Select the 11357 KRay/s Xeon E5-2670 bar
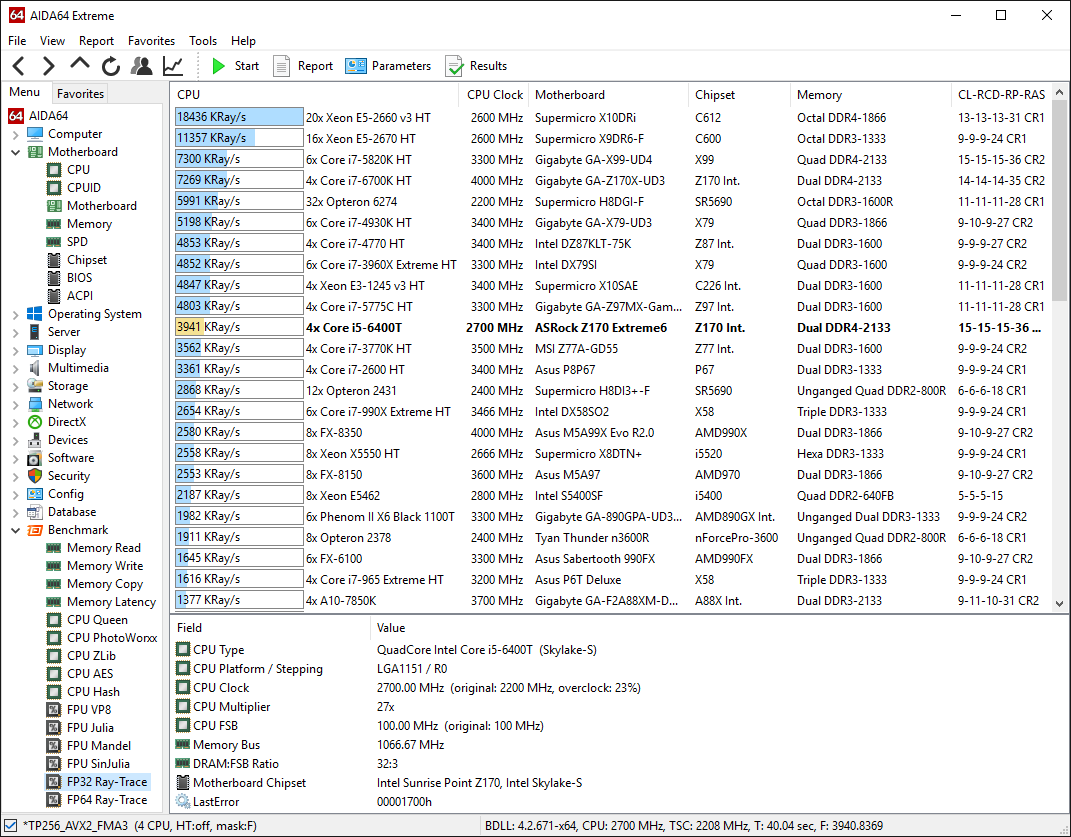1071x837 pixels. 239,139
